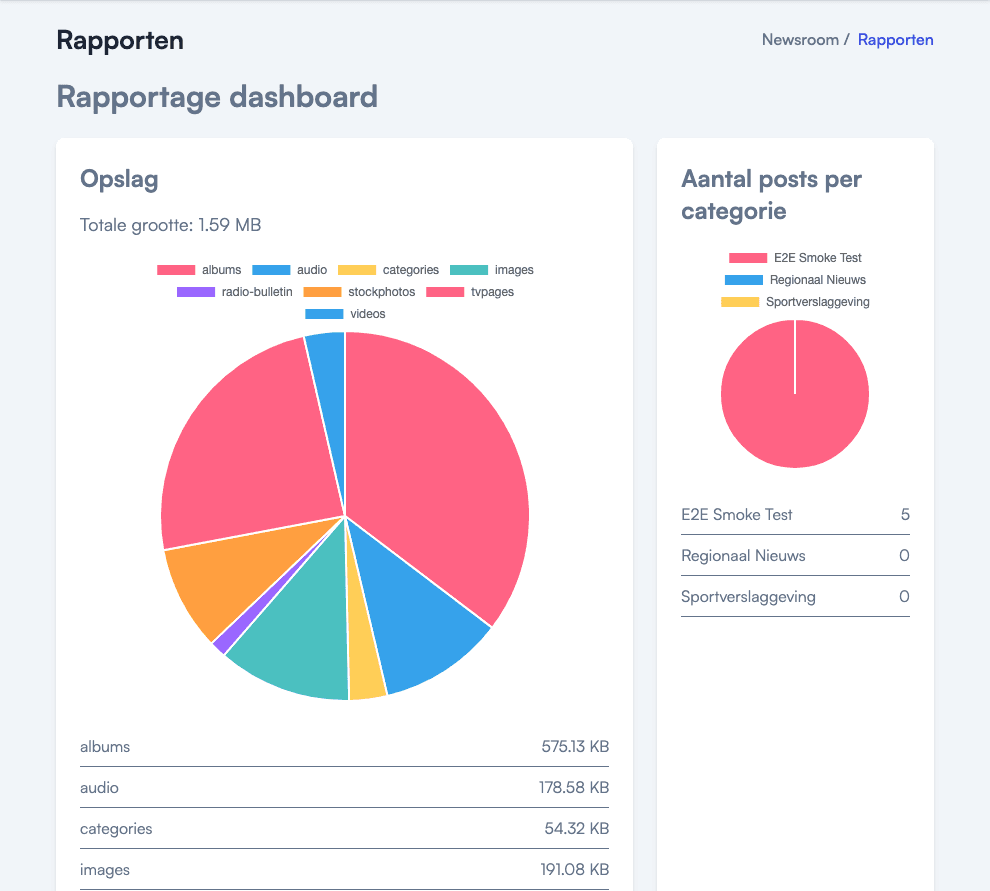Viewport: 990px width, 891px height.
Task: Hide E2E Smoke Test in posts legend
Action: tap(795, 258)
